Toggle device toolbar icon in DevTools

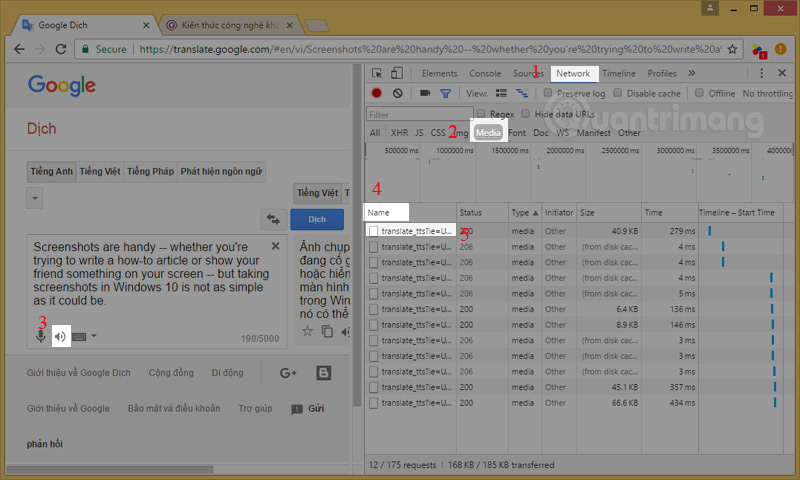click(396, 73)
